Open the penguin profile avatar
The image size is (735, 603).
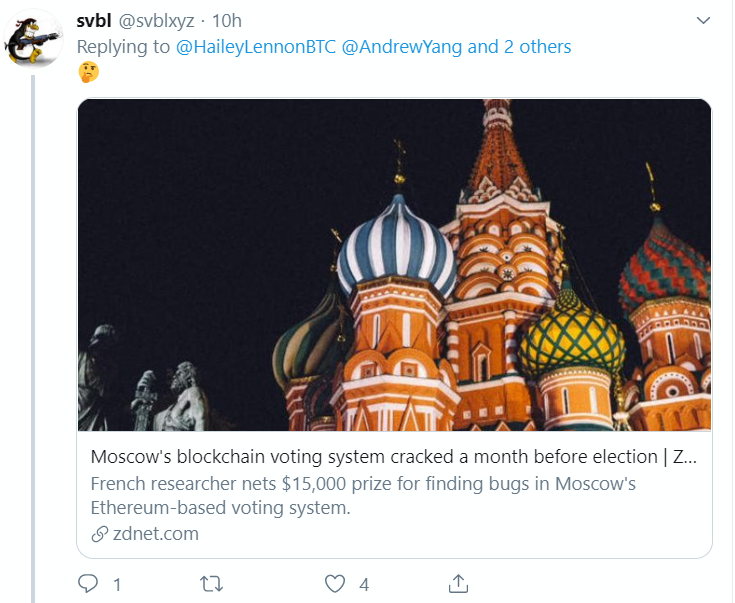coord(33,40)
